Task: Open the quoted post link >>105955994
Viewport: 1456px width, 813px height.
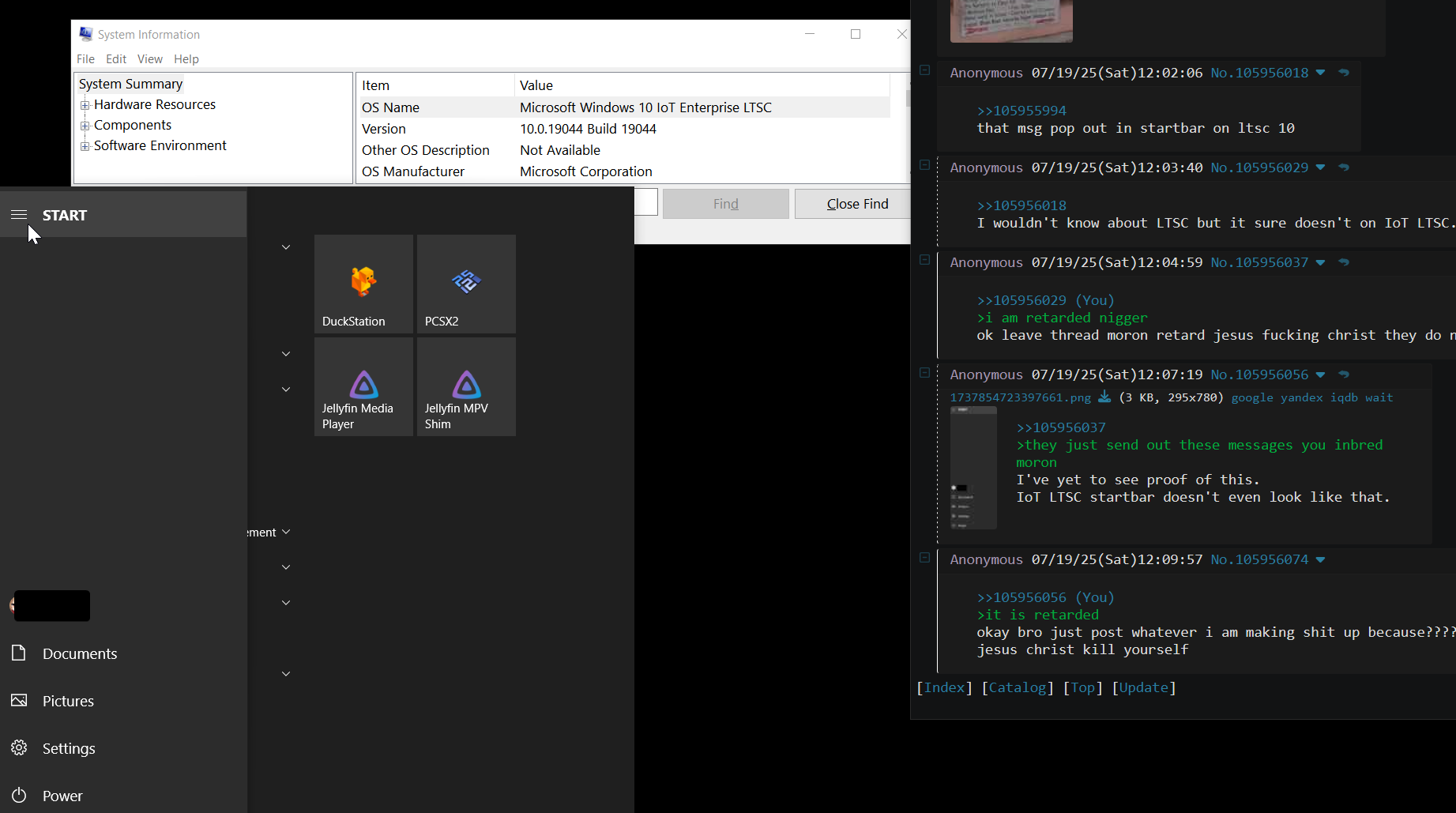Action: [x=1021, y=111]
